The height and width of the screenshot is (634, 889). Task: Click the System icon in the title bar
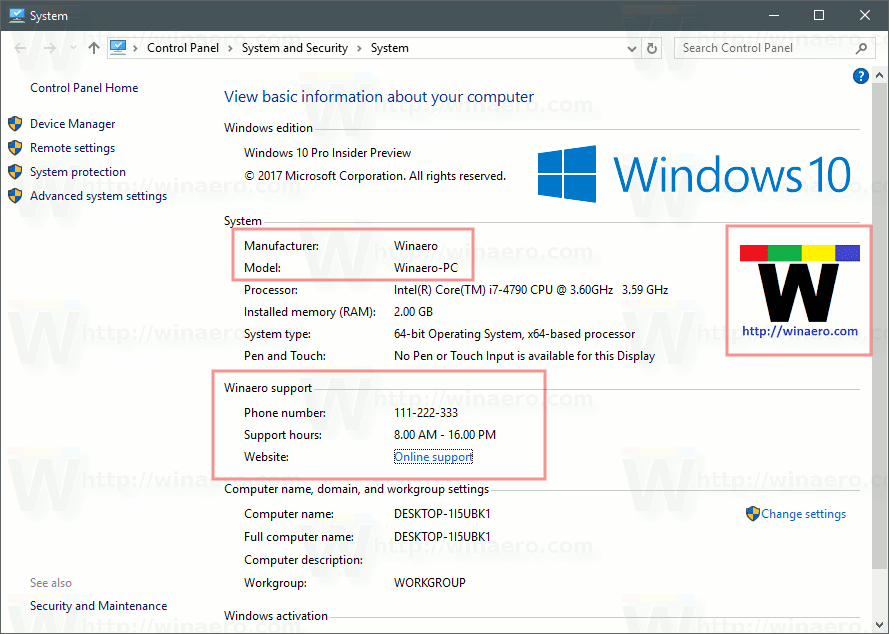pyautogui.click(x=16, y=15)
